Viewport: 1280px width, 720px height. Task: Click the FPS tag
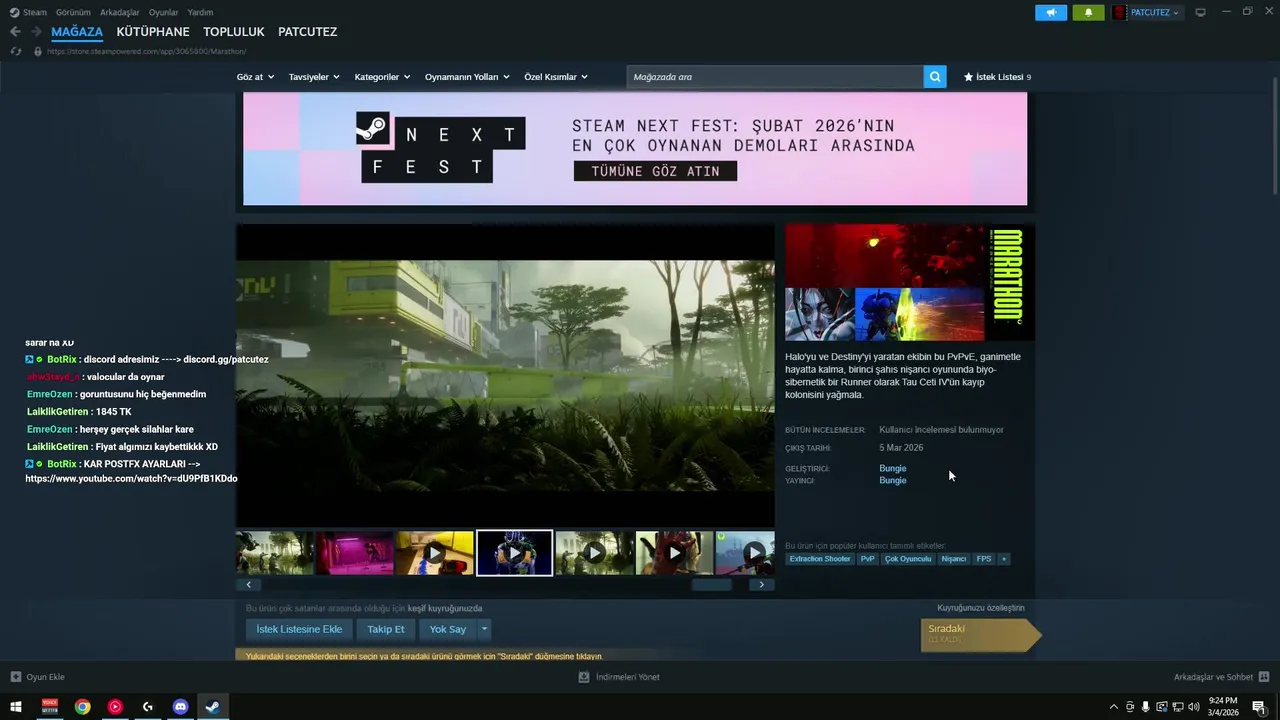[x=984, y=559]
